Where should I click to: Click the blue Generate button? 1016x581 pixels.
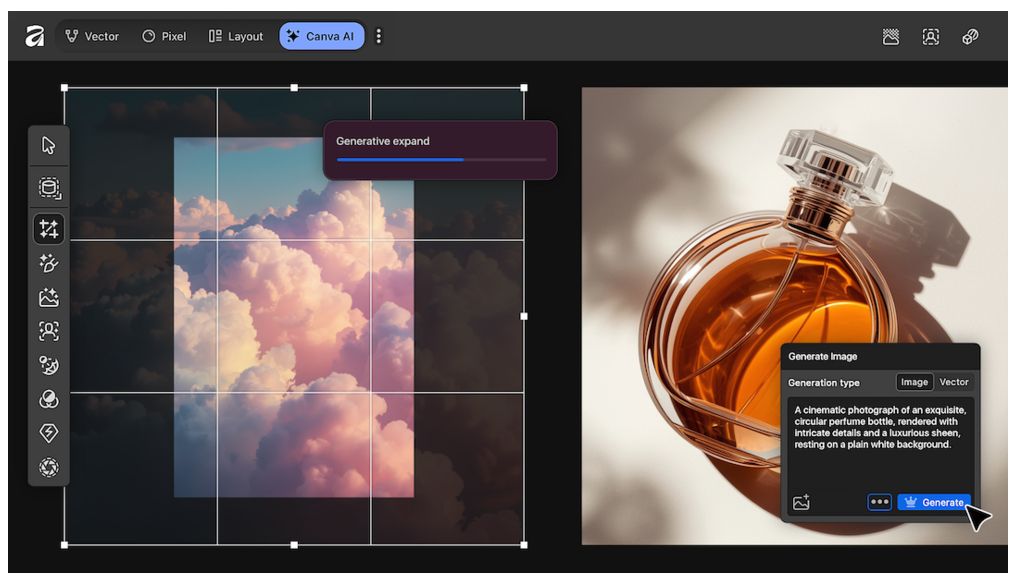933,502
